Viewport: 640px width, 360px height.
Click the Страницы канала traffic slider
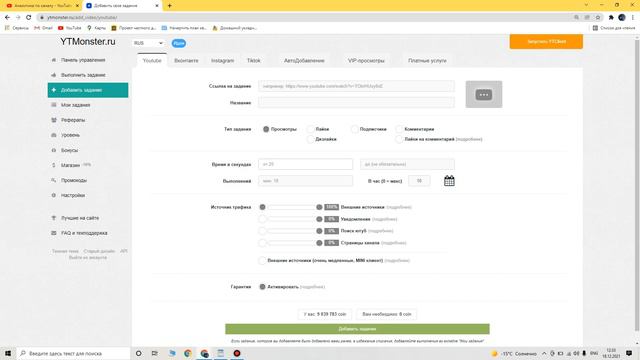pyautogui.click(x=291, y=243)
